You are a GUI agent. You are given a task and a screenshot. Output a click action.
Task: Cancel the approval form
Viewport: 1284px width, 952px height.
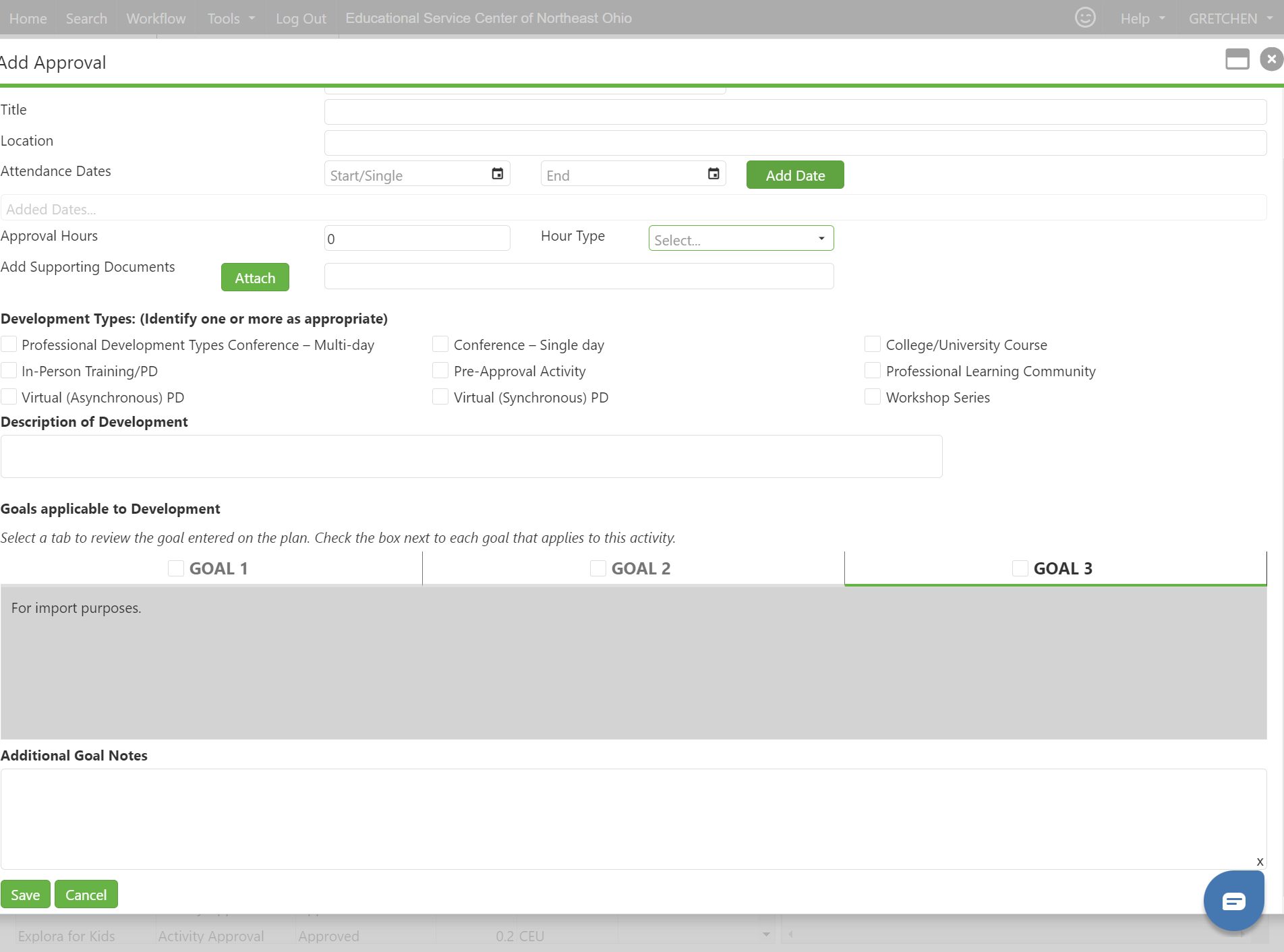pos(86,894)
